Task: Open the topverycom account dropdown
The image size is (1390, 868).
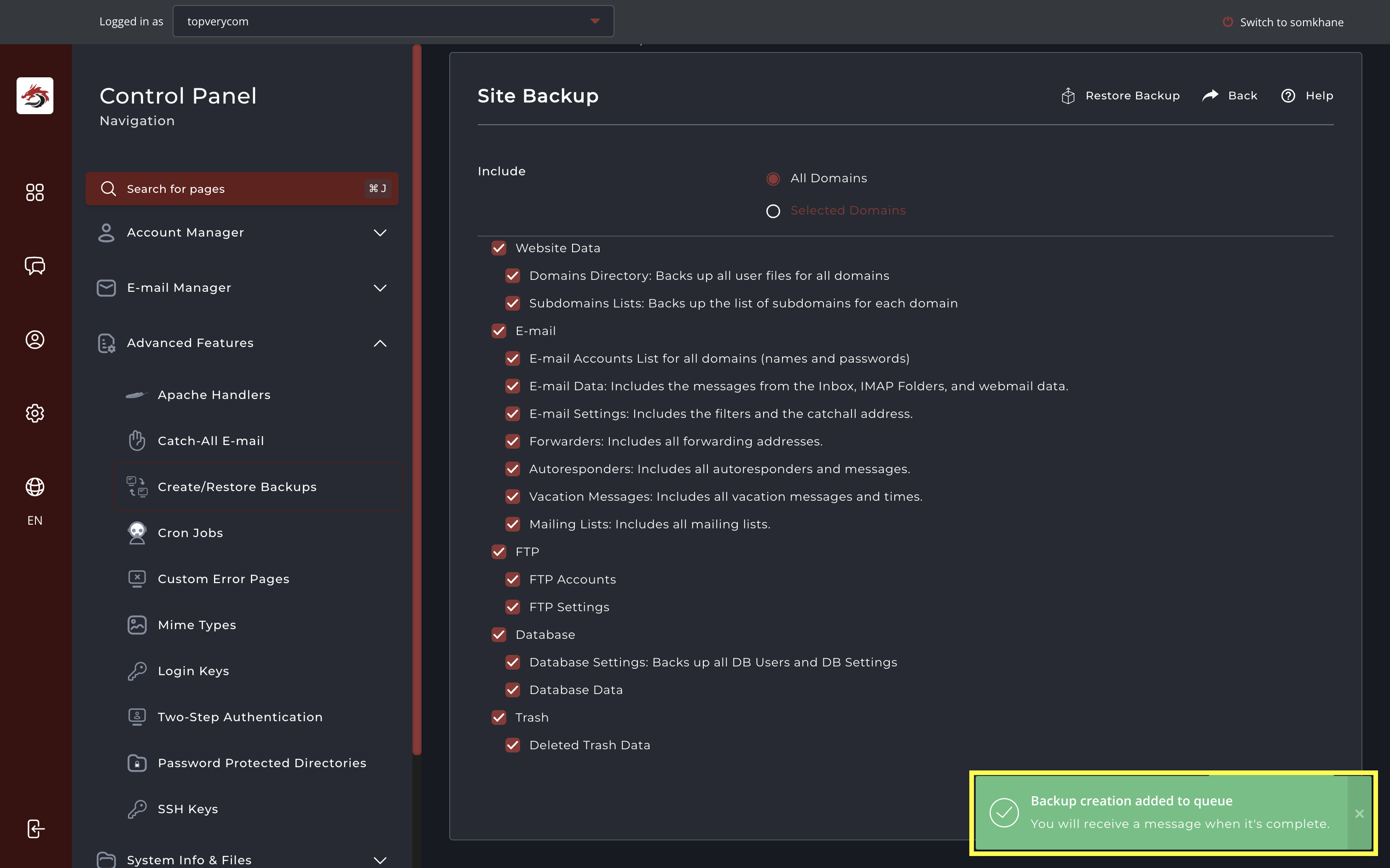Action: [x=393, y=21]
